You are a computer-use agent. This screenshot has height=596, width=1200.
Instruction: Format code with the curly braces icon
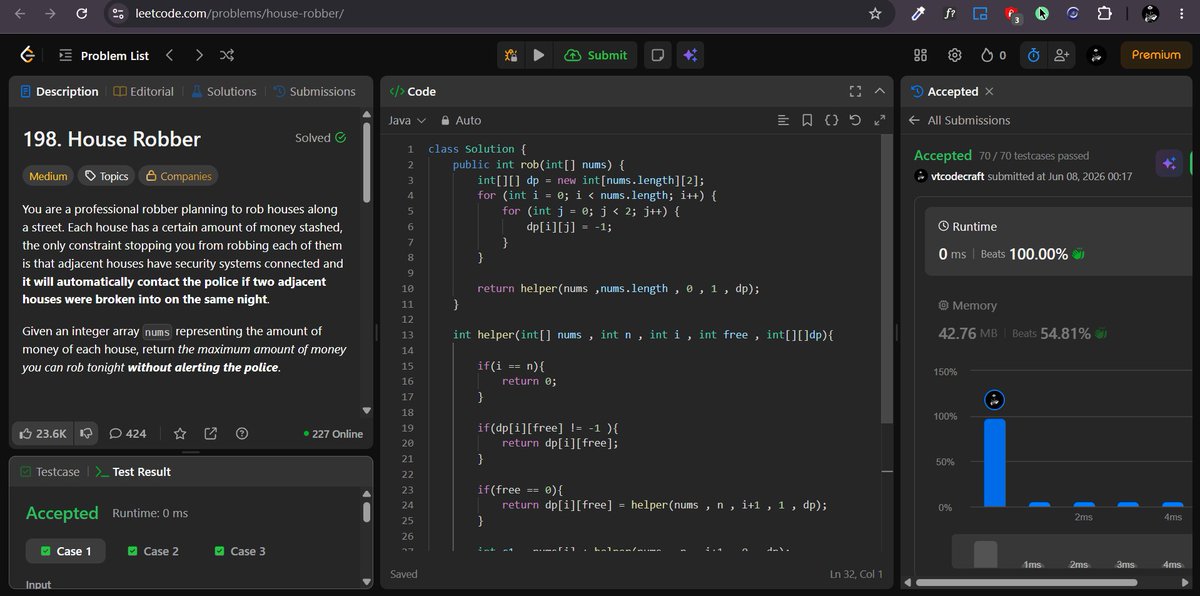coord(831,120)
